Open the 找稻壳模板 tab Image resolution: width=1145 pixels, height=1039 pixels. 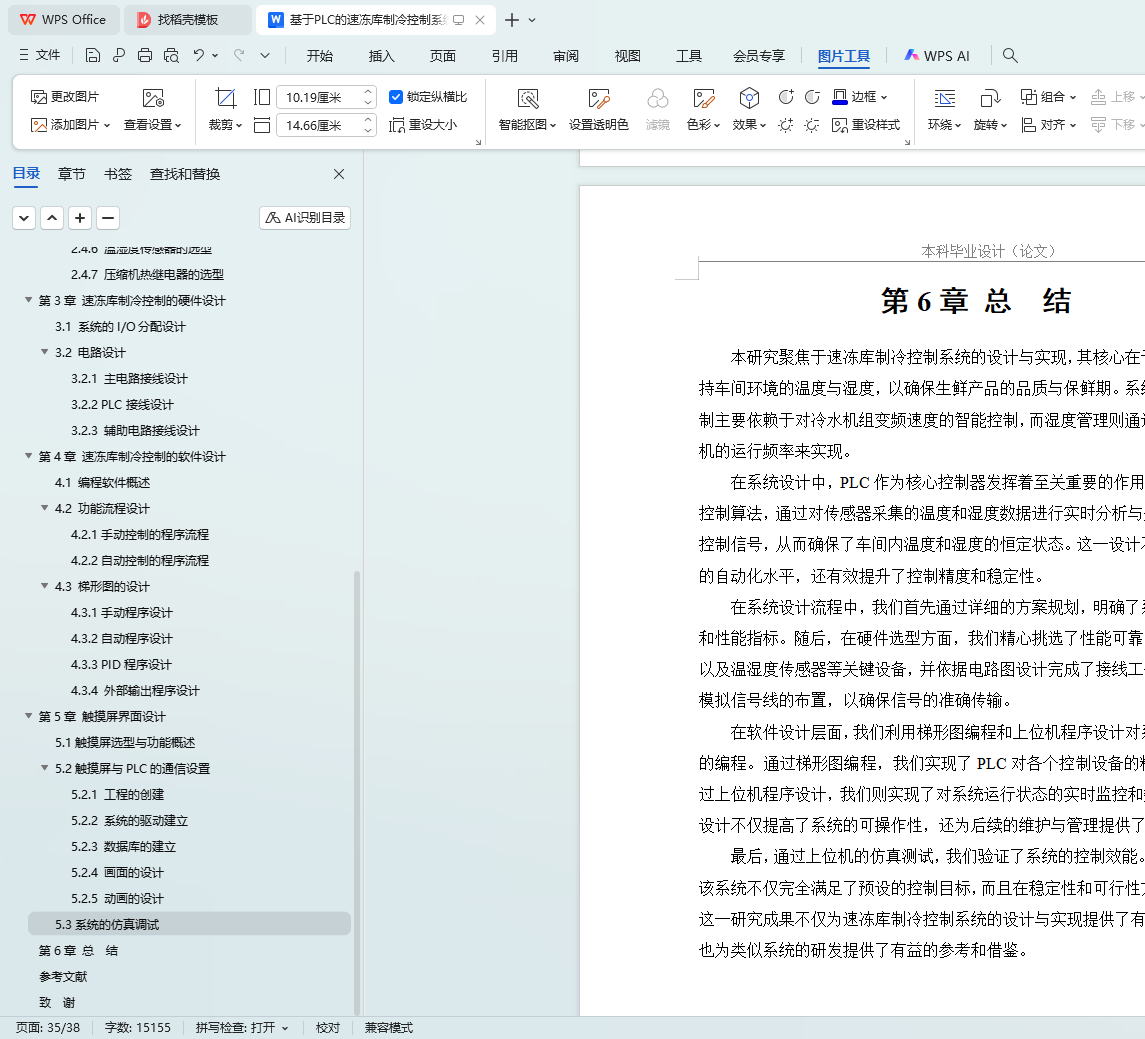click(x=188, y=20)
